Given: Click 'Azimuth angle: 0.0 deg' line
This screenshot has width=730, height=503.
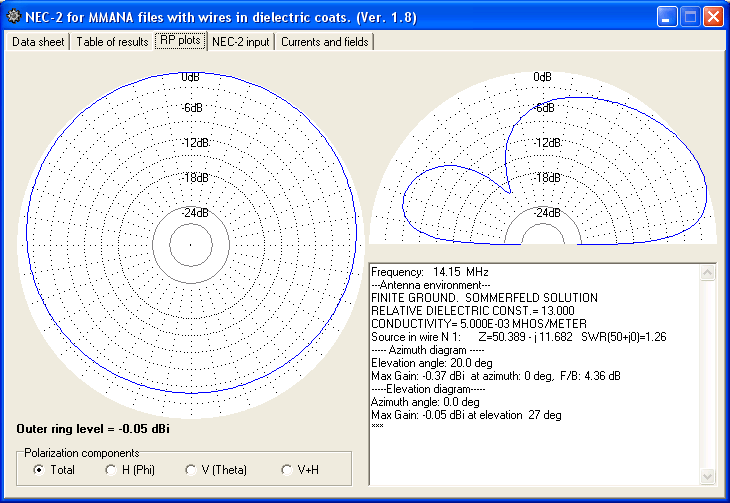Looking at the screenshot, I should (425, 402).
